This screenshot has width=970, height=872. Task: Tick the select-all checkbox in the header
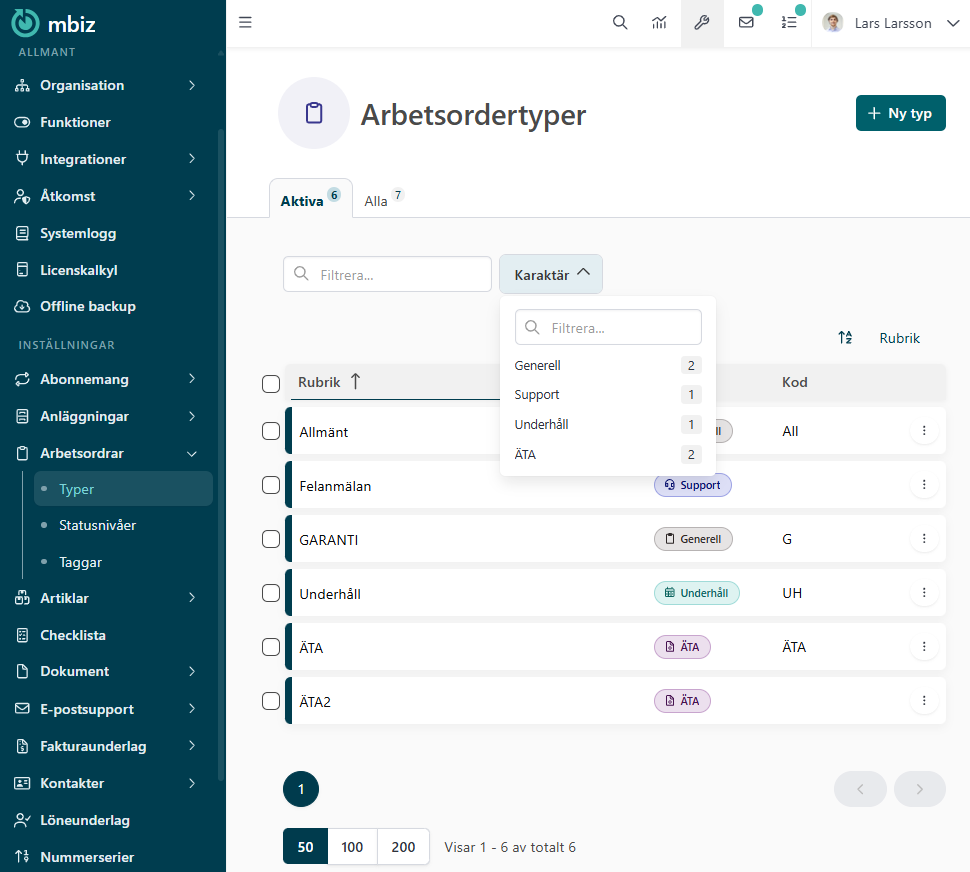[271, 383]
